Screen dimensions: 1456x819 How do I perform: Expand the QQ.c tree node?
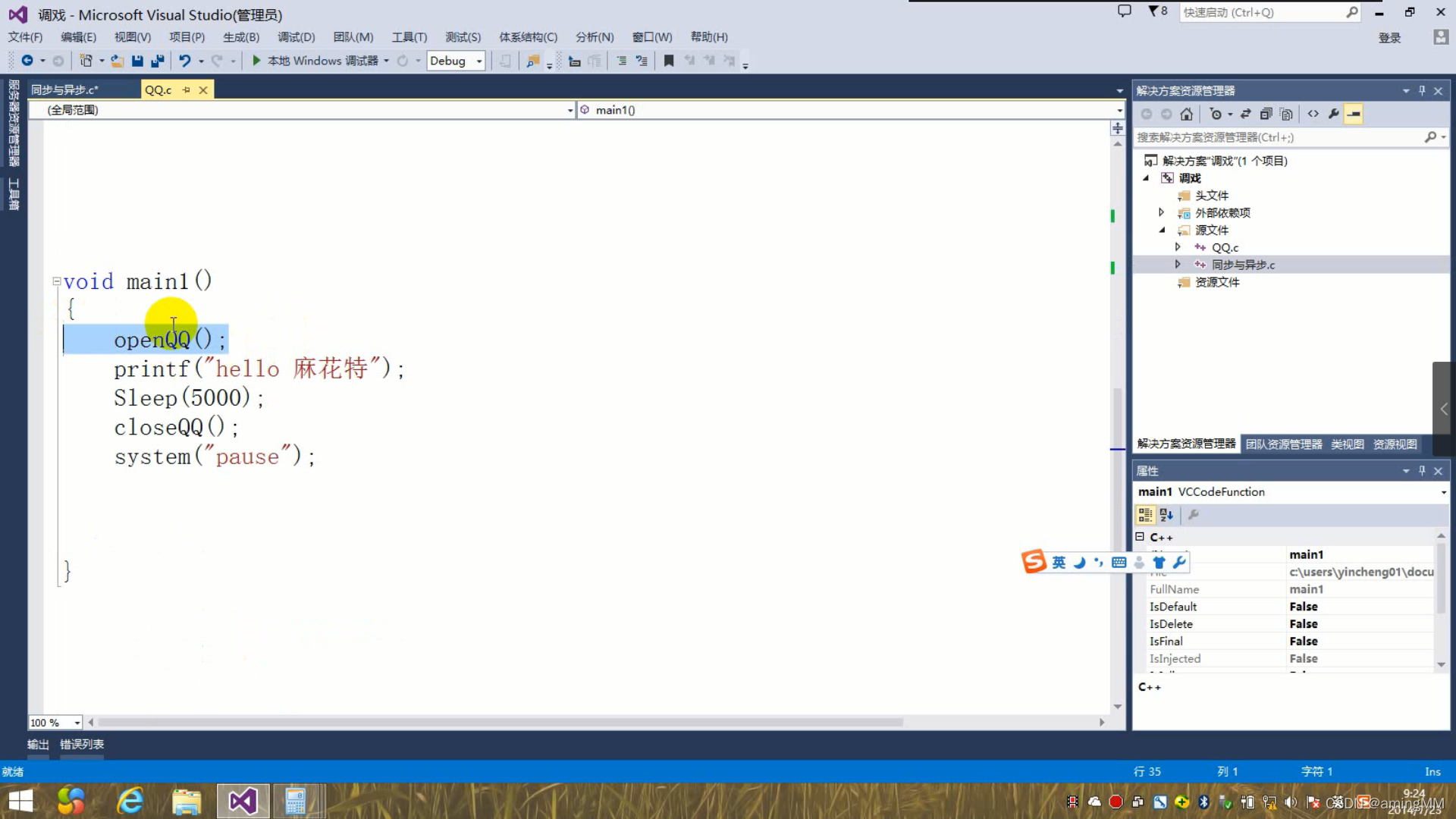coord(1178,247)
